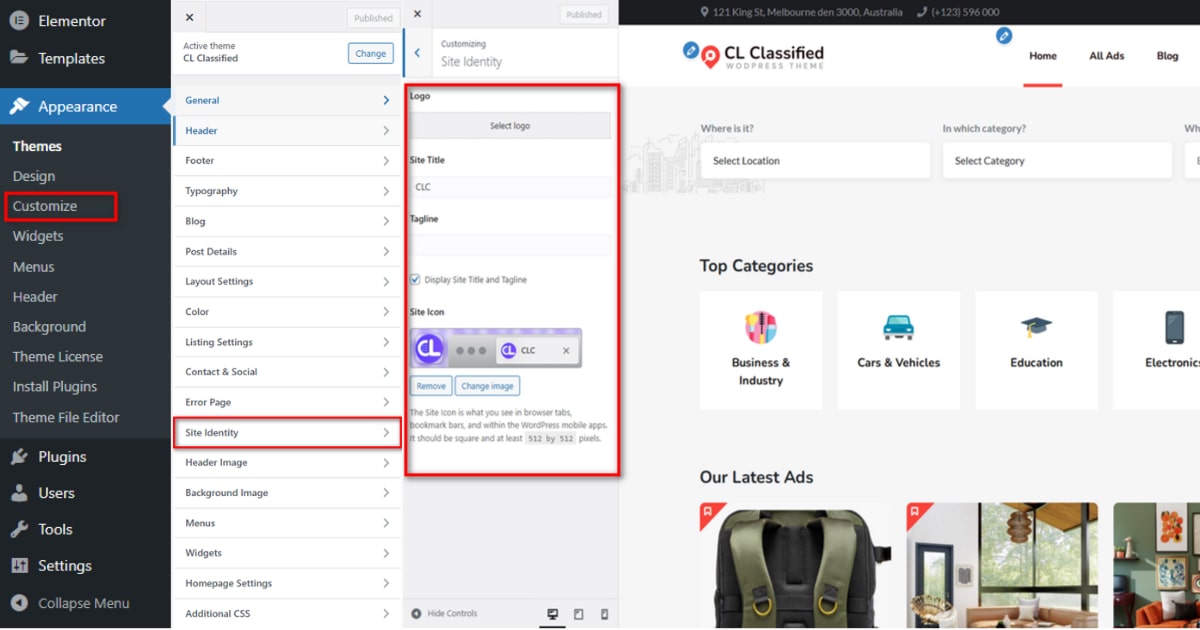Click the Education graduation cap icon

[1036, 327]
